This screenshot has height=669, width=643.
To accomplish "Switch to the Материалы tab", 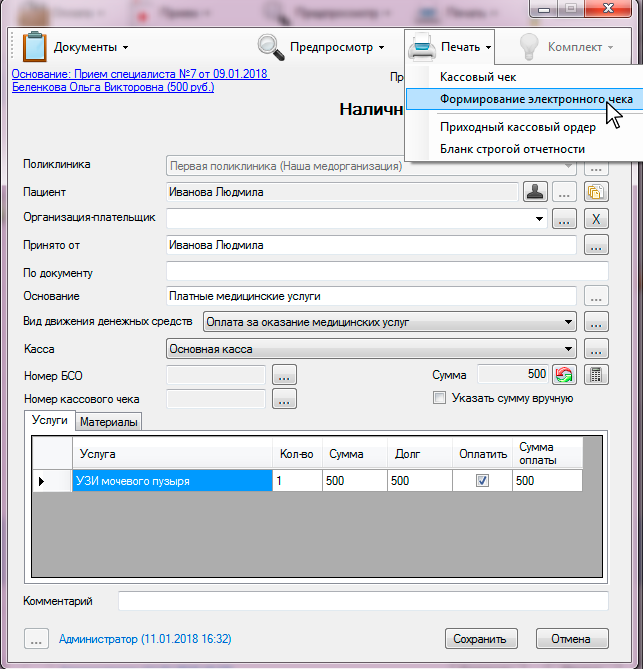I will 109,422.
